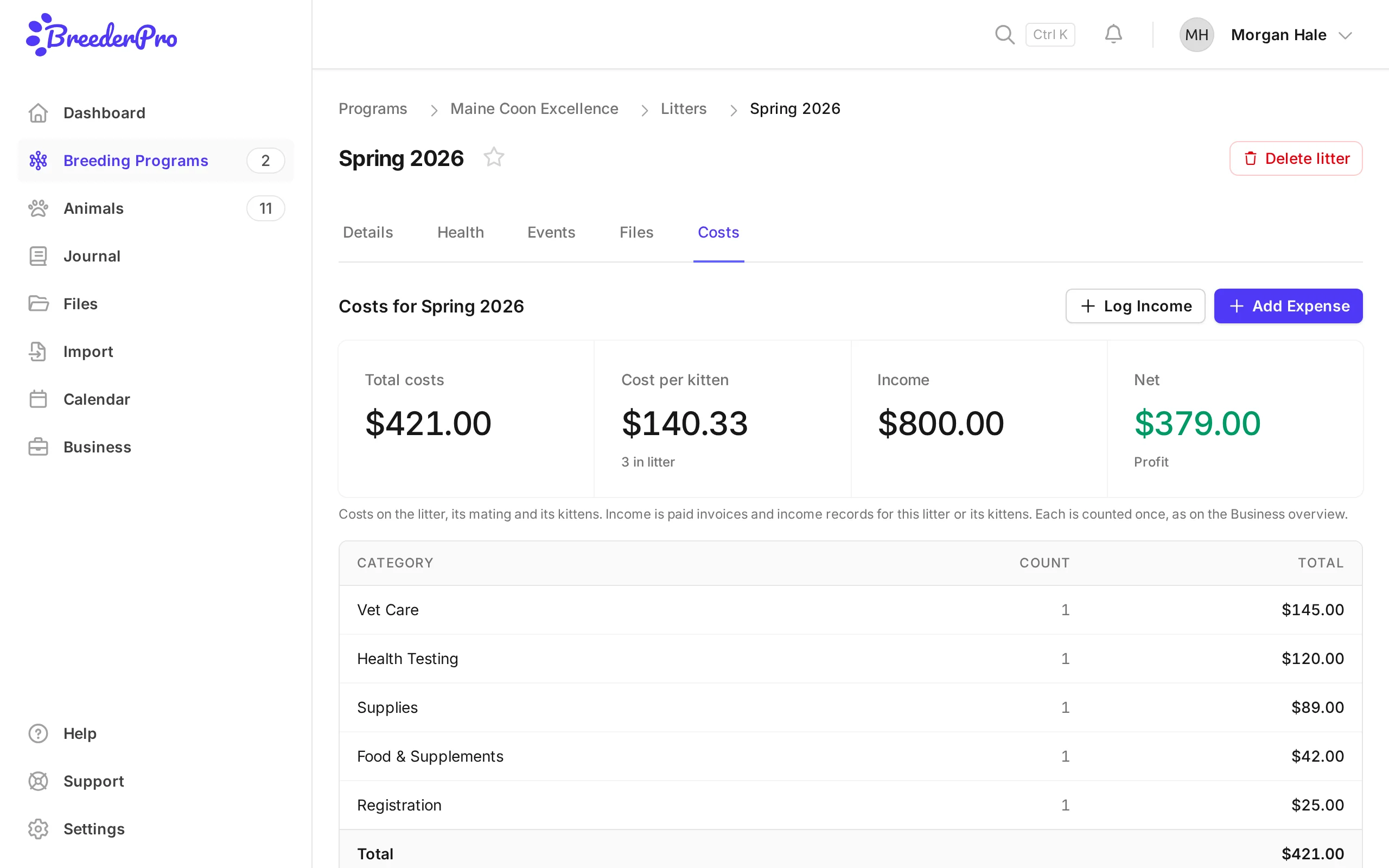The width and height of the screenshot is (1389, 868).
Task: Click the Business briefcase icon
Action: click(x=38, y=446)
